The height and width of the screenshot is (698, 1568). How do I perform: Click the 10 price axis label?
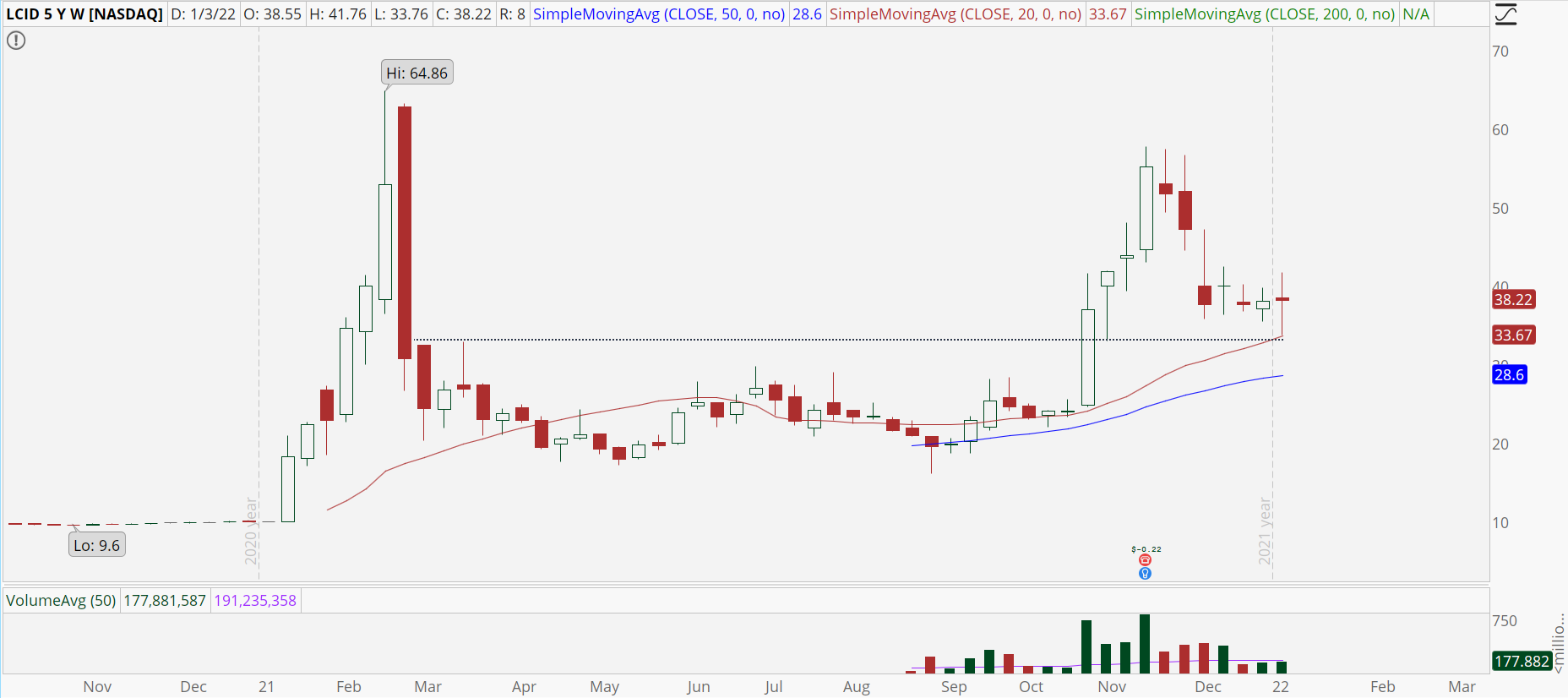click(1500, 523)
